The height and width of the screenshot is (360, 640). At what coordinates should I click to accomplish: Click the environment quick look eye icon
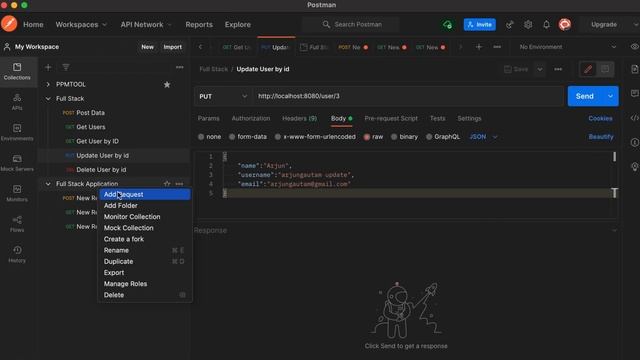(x=634, y=47)
